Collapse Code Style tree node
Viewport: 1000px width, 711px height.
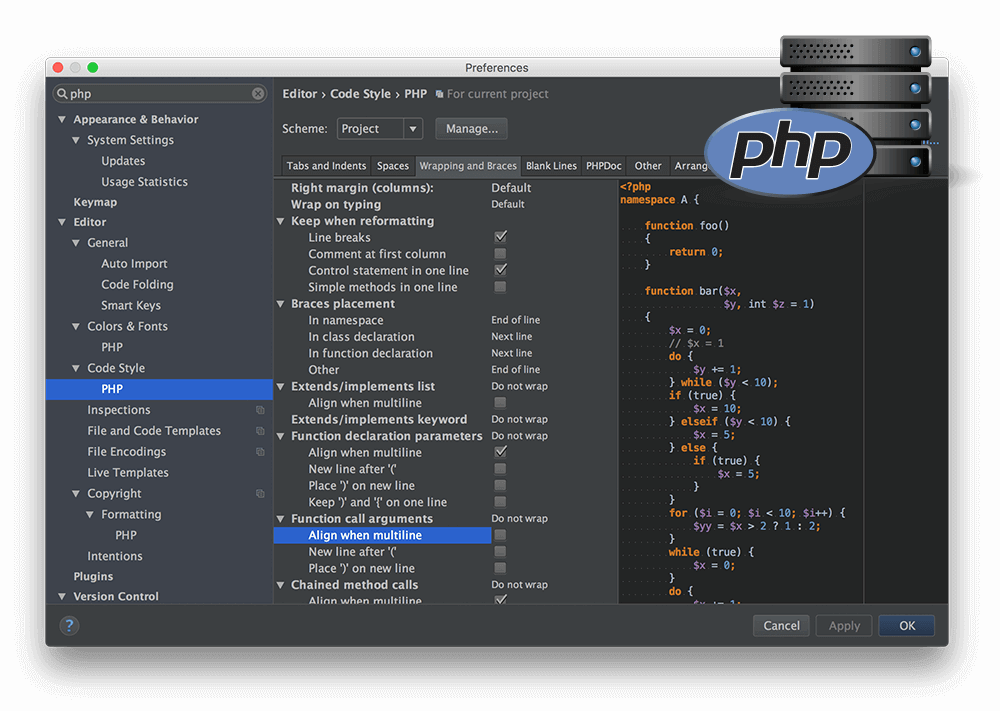pyautogui.click(x=76, y=368)
